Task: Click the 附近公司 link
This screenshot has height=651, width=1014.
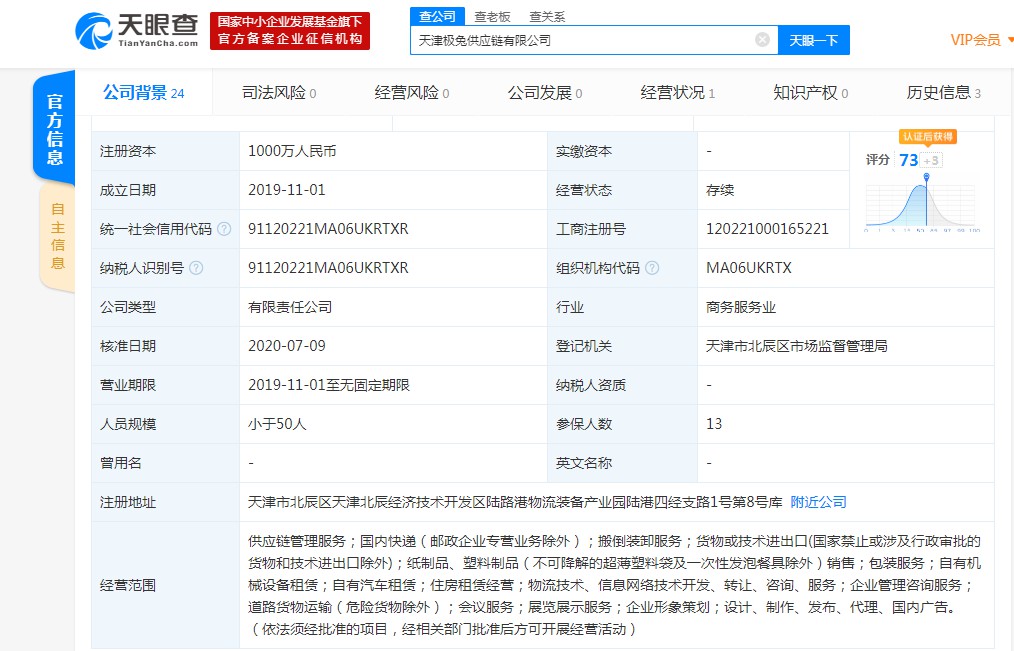Action: pyautogui.click(x=818, y=502)
